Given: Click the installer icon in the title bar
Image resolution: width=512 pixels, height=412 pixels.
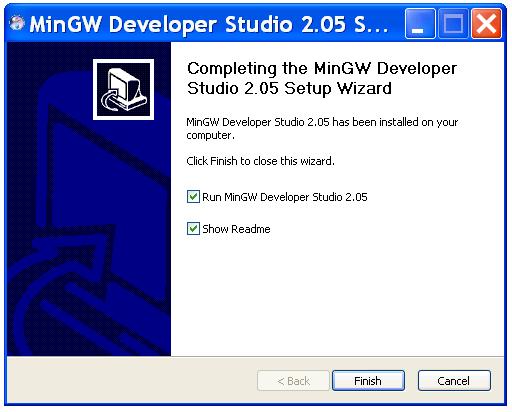Looking at the screenshot, I should click(17, 23).
